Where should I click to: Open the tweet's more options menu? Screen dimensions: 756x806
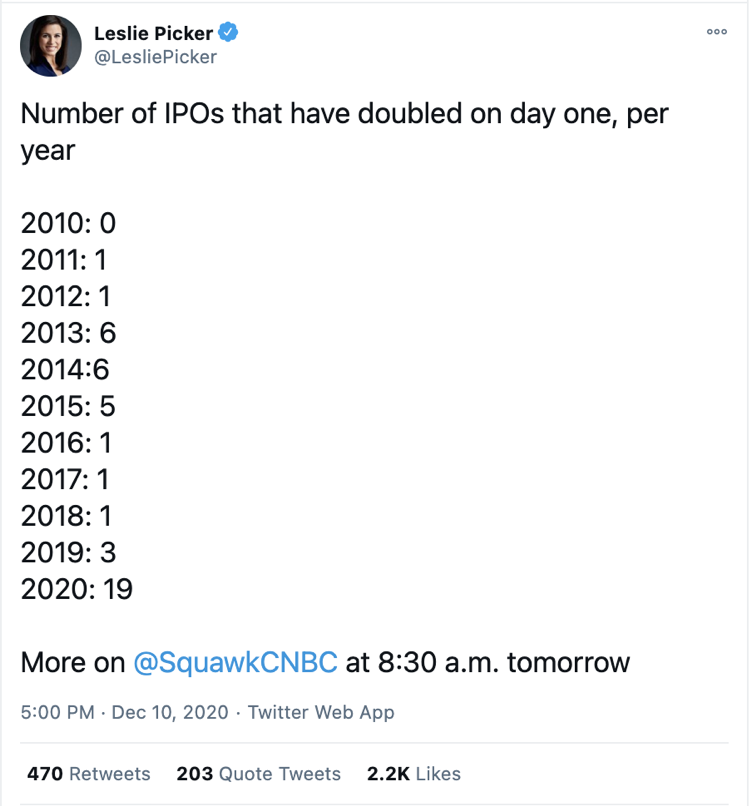pyautogui.click(x=716, y=32)
